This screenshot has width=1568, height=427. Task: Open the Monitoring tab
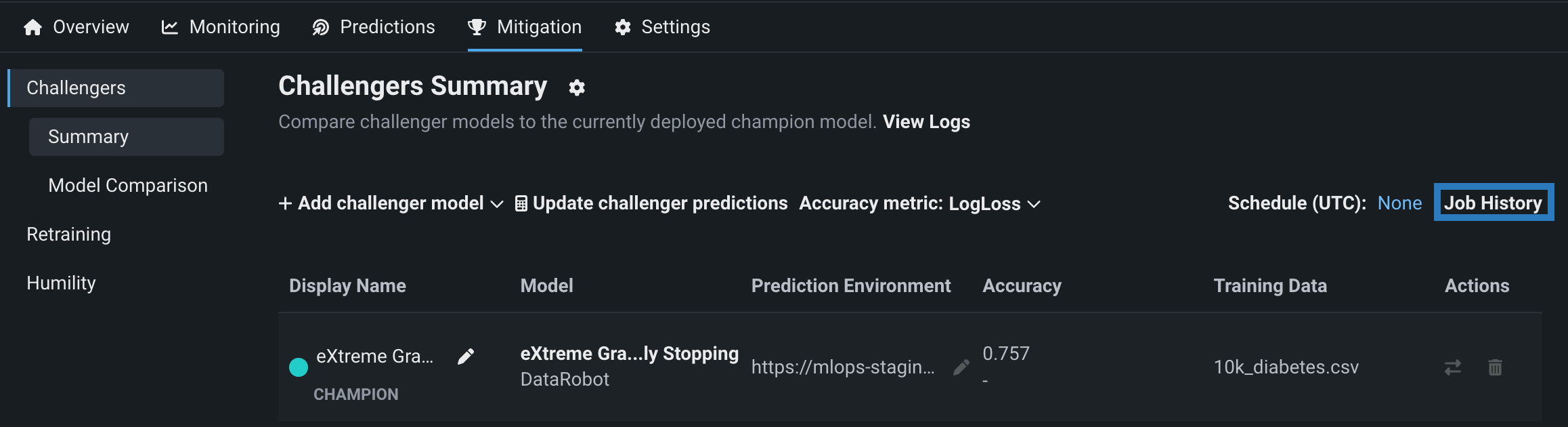tap(221, 27)
